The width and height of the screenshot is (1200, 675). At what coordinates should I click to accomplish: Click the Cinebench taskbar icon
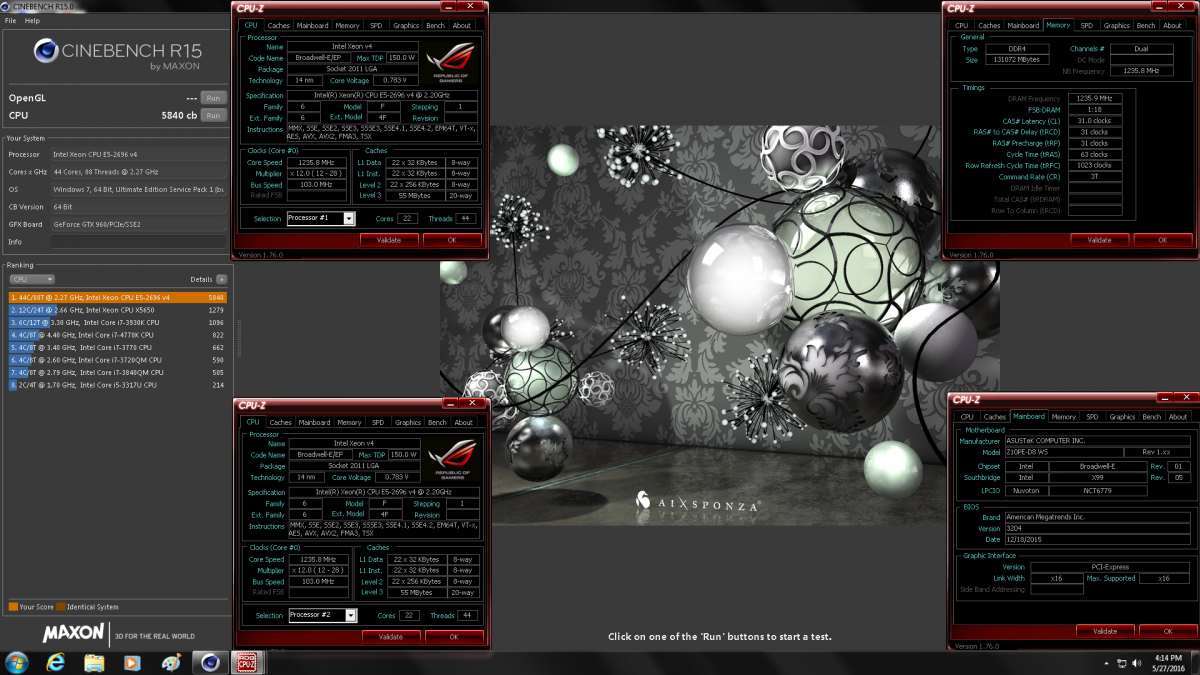click(209, 663)
